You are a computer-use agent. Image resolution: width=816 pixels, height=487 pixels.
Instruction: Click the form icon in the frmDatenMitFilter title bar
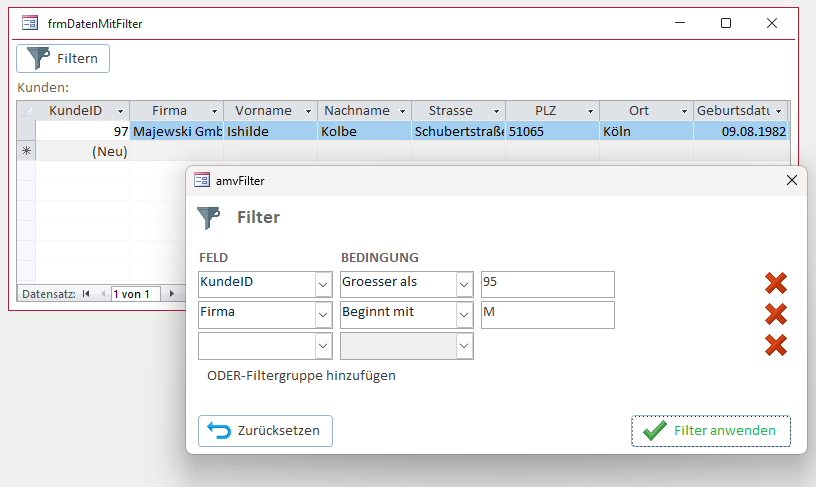(30, 23)
